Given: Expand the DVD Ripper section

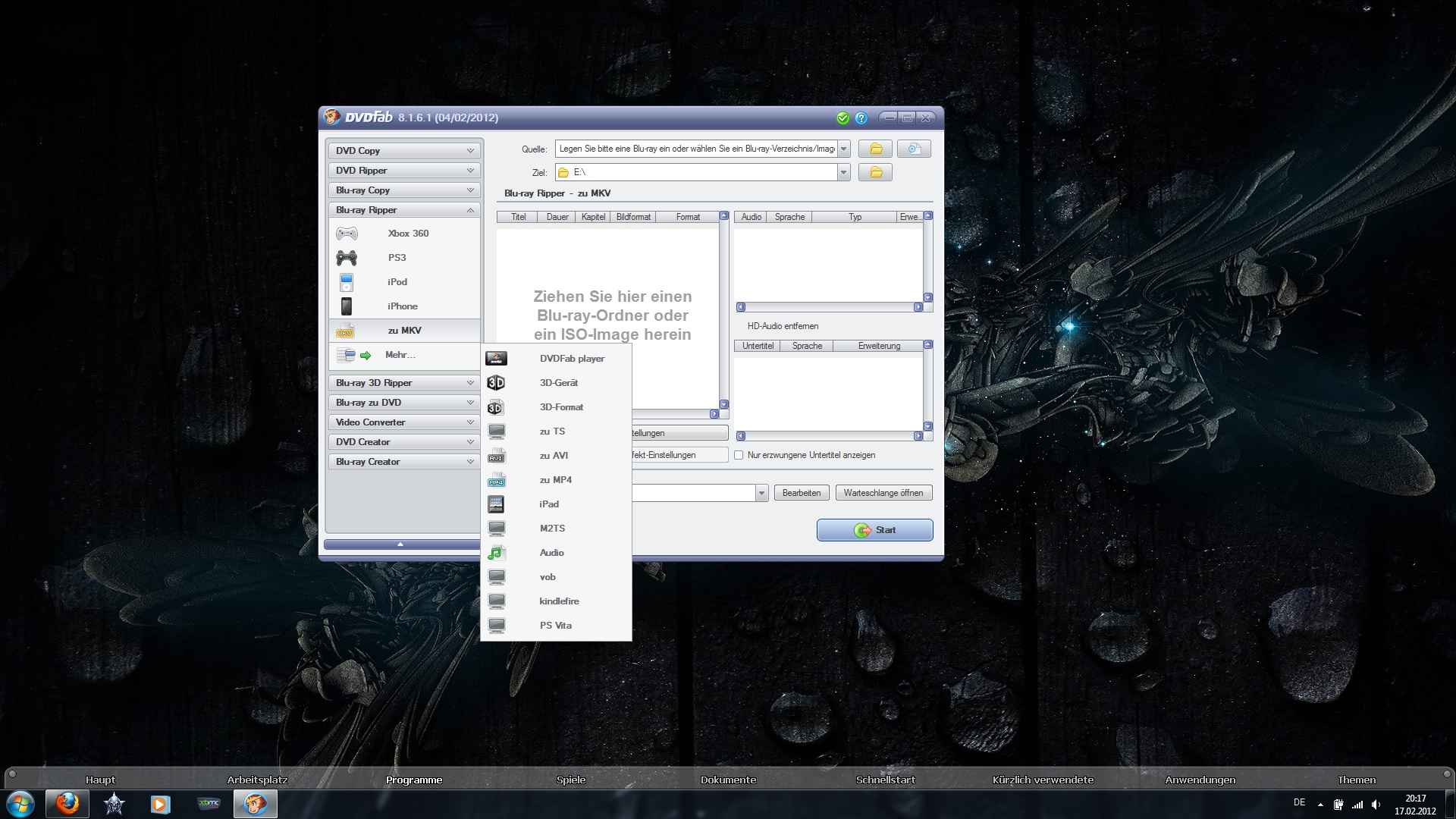Looking at the screenshot, I should pyautogui.click(x=404, y=171).
